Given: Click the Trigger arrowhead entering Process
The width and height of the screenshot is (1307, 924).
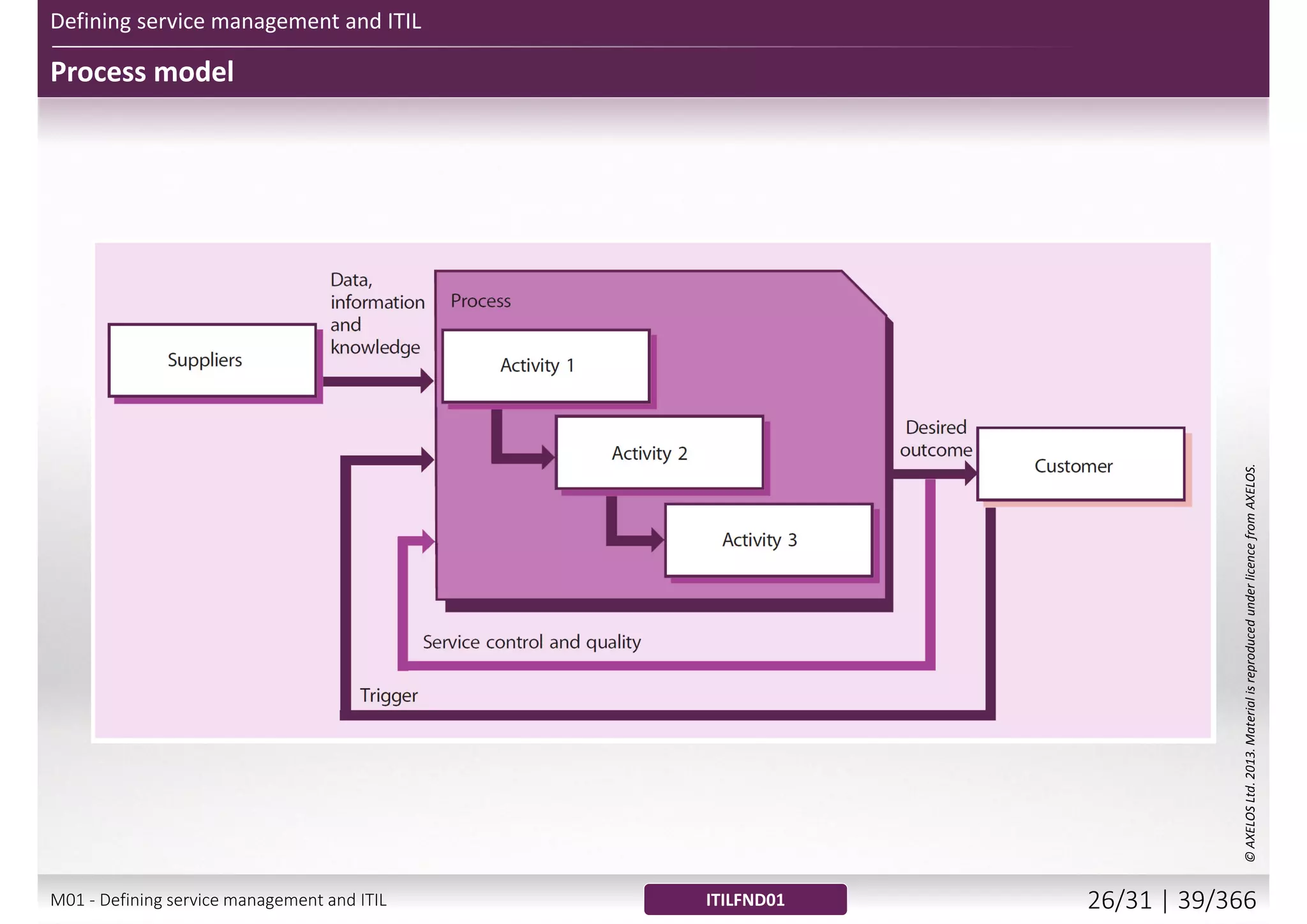Looking at the screenshot, I should tap(426, 459).
